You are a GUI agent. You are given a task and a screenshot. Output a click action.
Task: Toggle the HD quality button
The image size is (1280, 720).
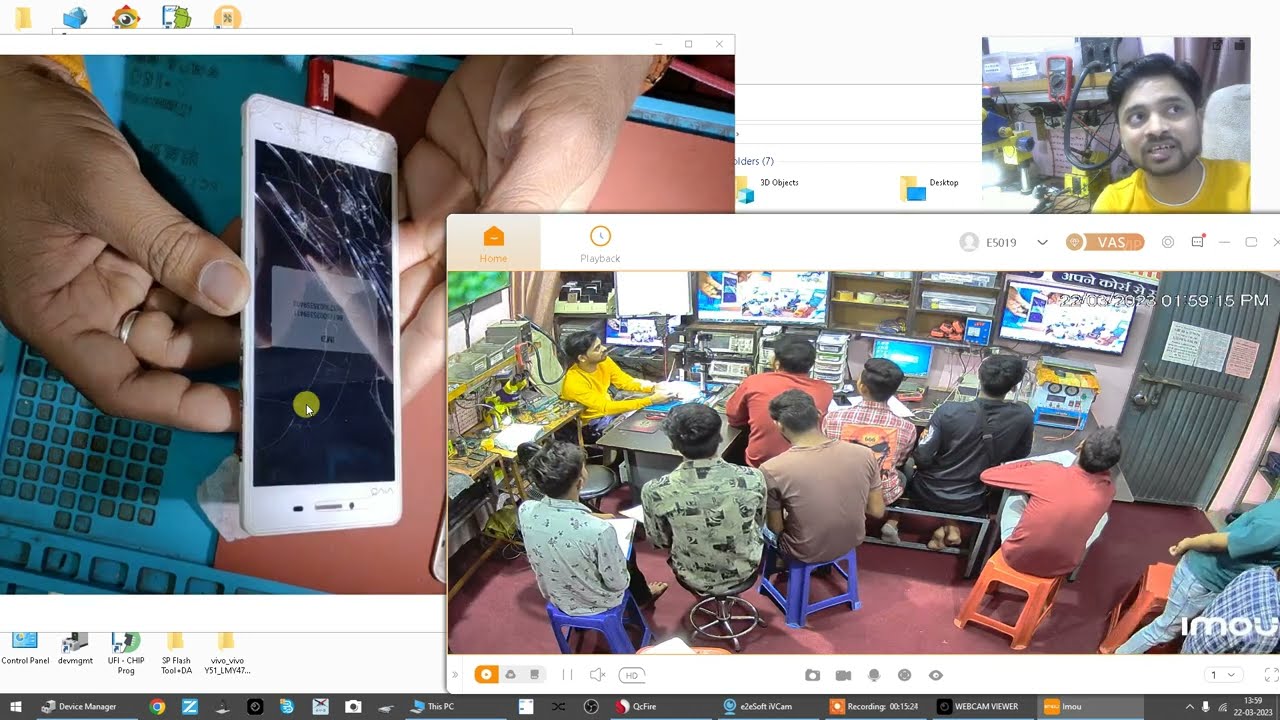[632, 675]
